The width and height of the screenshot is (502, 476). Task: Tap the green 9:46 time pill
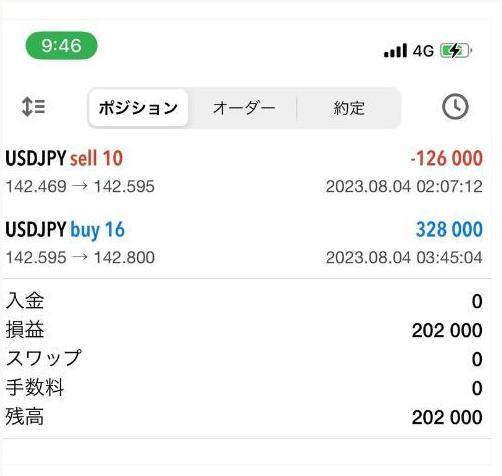click(61, 45)
